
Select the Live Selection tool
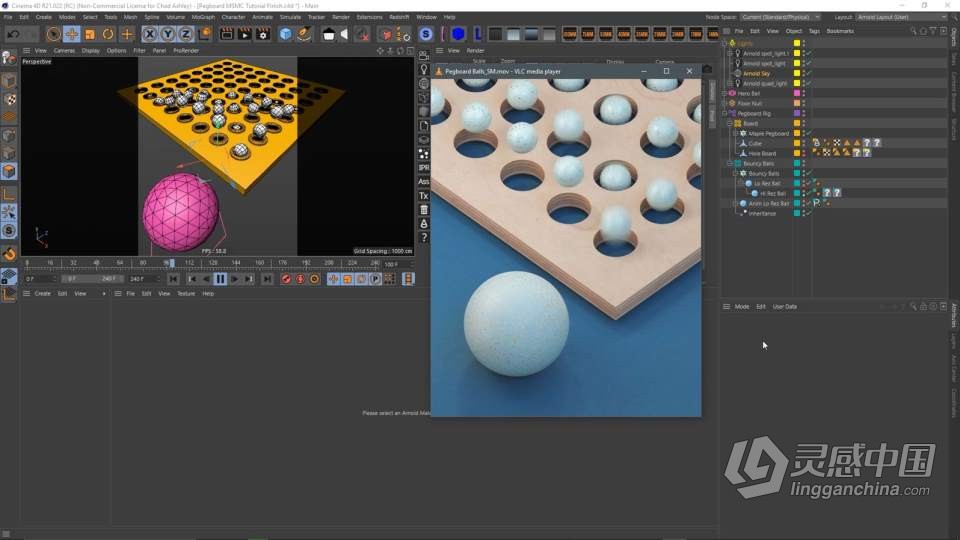click(x=53, y=34)
